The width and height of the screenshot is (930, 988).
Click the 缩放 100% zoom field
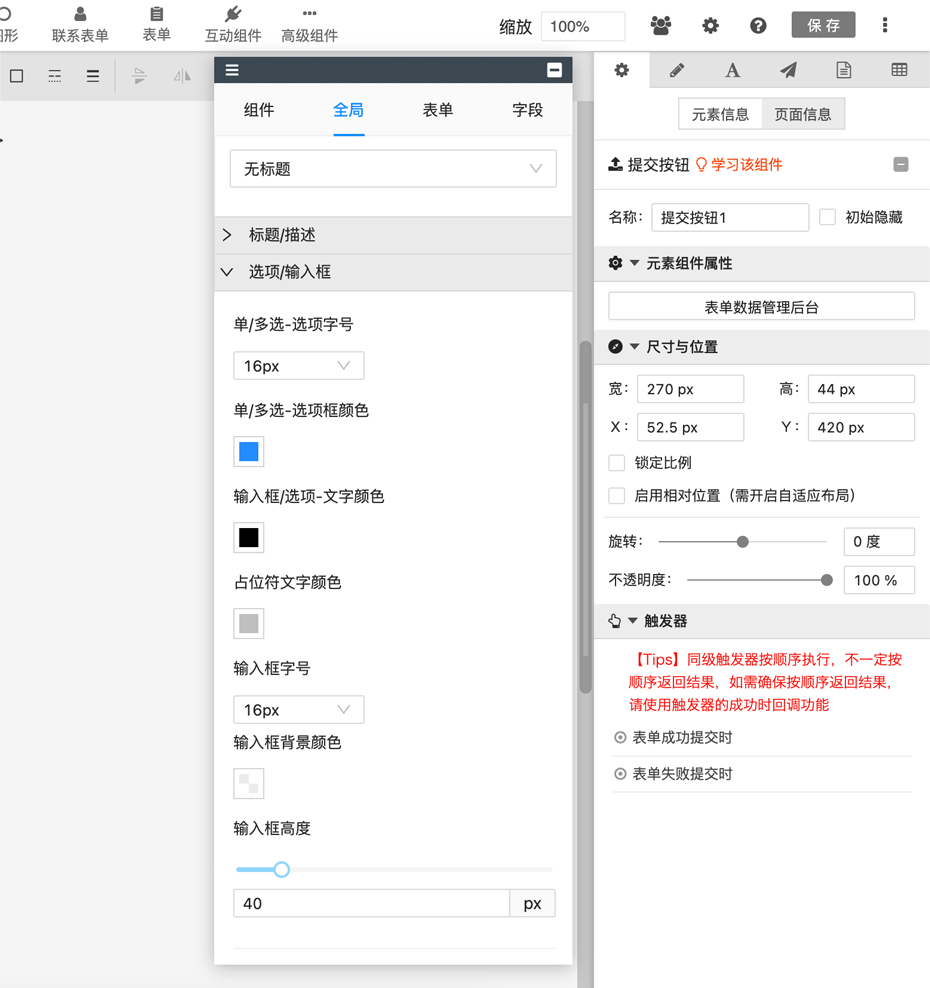tap(583, 26)
